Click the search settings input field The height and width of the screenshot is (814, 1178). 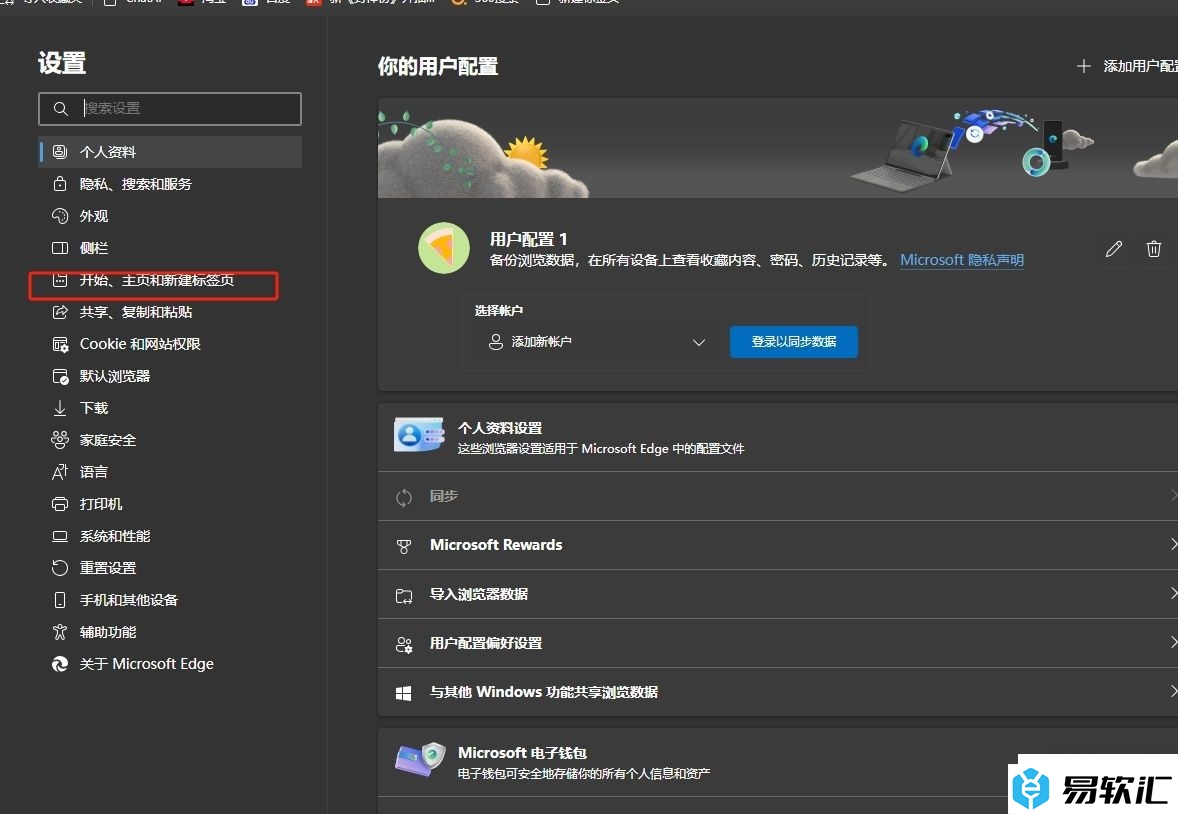tap(170, 109)
